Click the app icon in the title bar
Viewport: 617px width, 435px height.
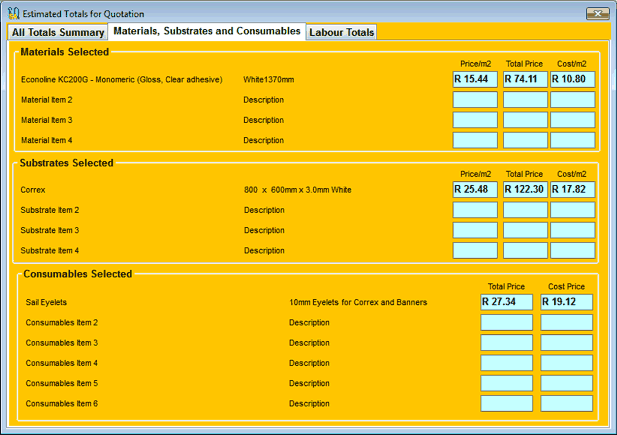click(13, 14)
